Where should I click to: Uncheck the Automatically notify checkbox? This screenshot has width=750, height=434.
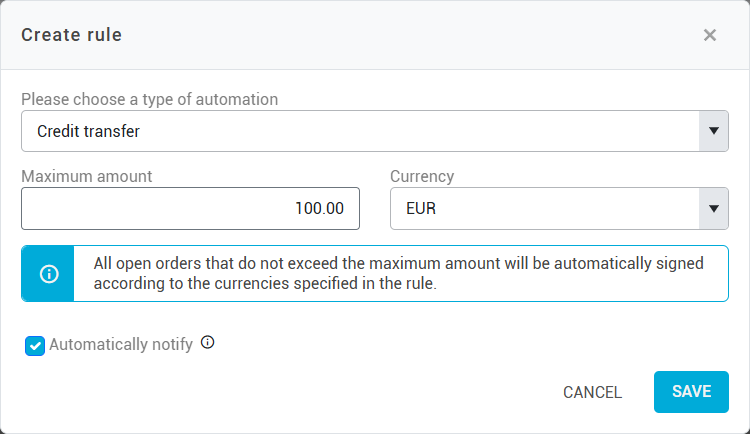coord(35,346)
